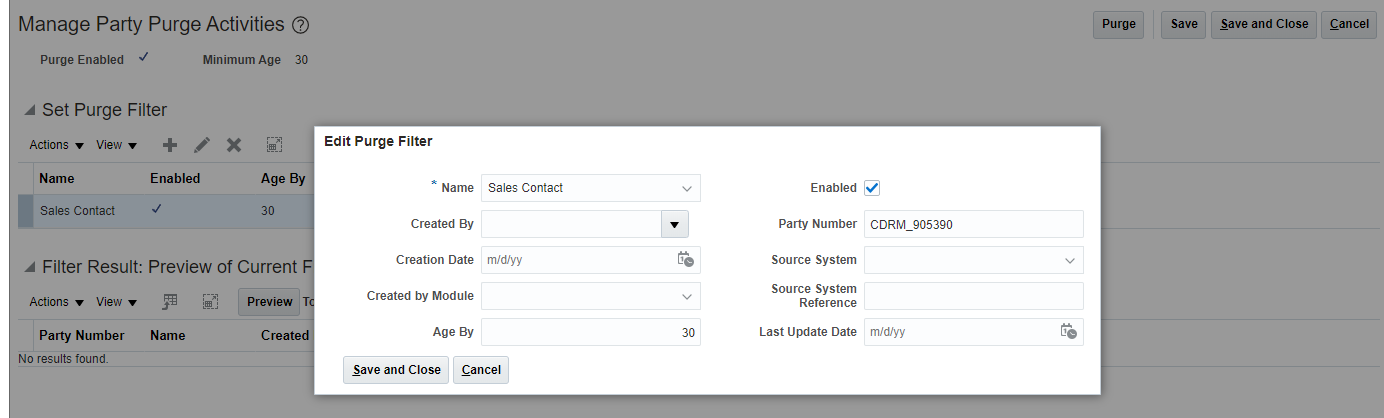Open the Last Update Date calendar picker
The height and width of the screenshot is (418, 1384).
(1068, 331)
